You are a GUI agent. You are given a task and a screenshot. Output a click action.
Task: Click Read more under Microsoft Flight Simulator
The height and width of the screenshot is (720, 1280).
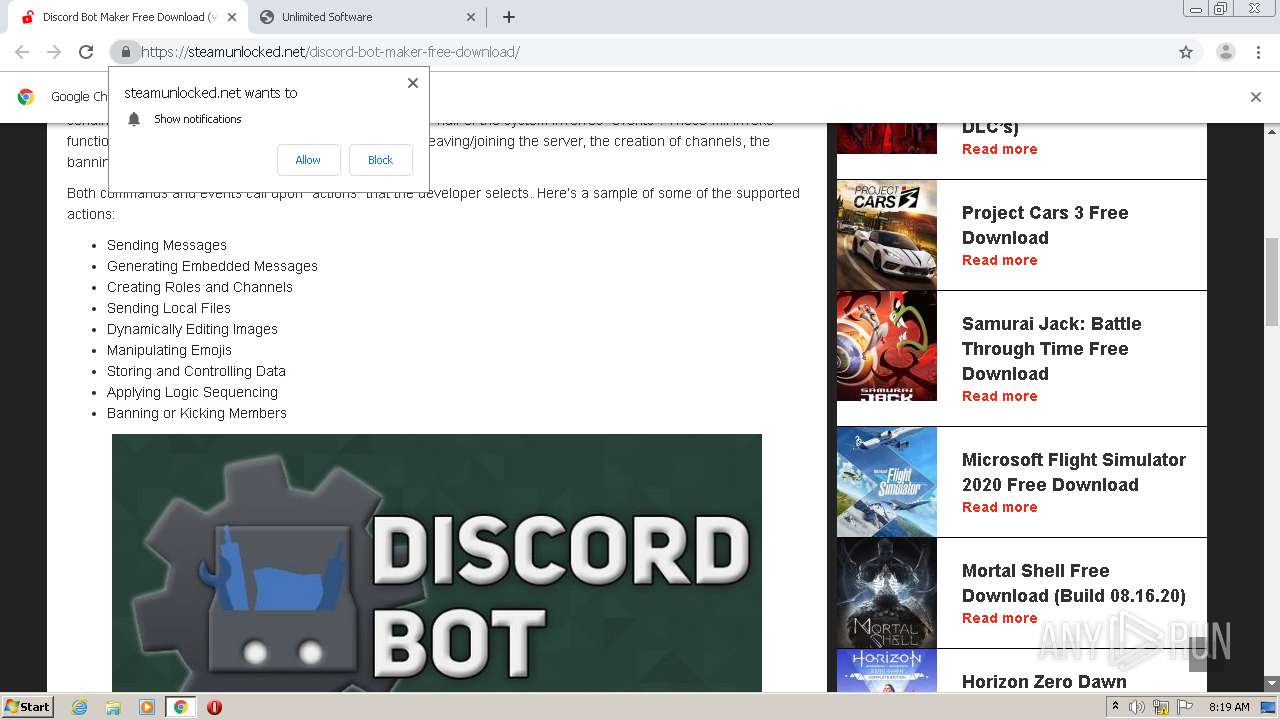[999, 507]
